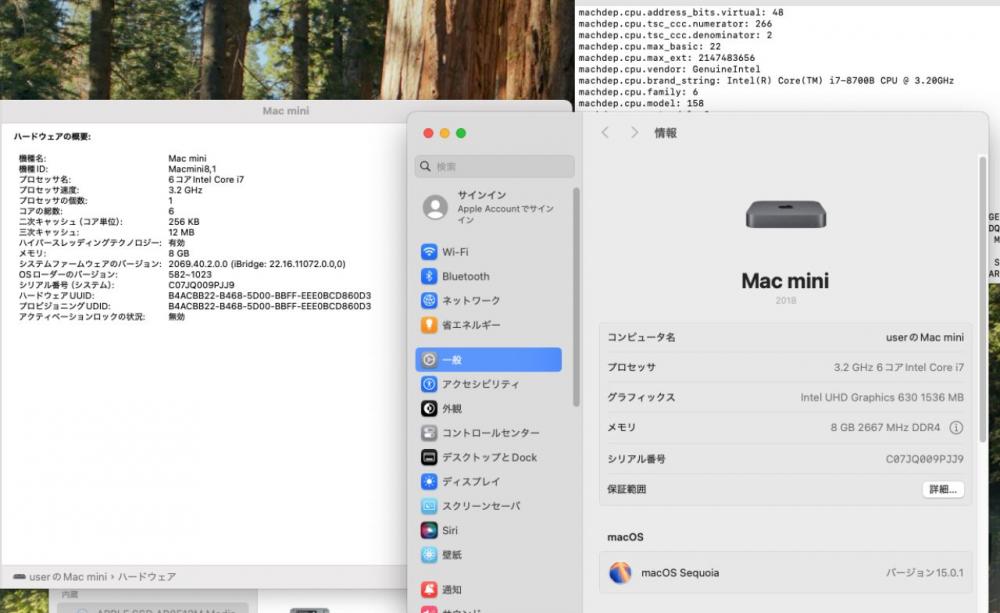Click machdep.cpu.family: 6 line in Terminal
The height and width of the screenshot is (613, 1000).
(x=638, y=92)
